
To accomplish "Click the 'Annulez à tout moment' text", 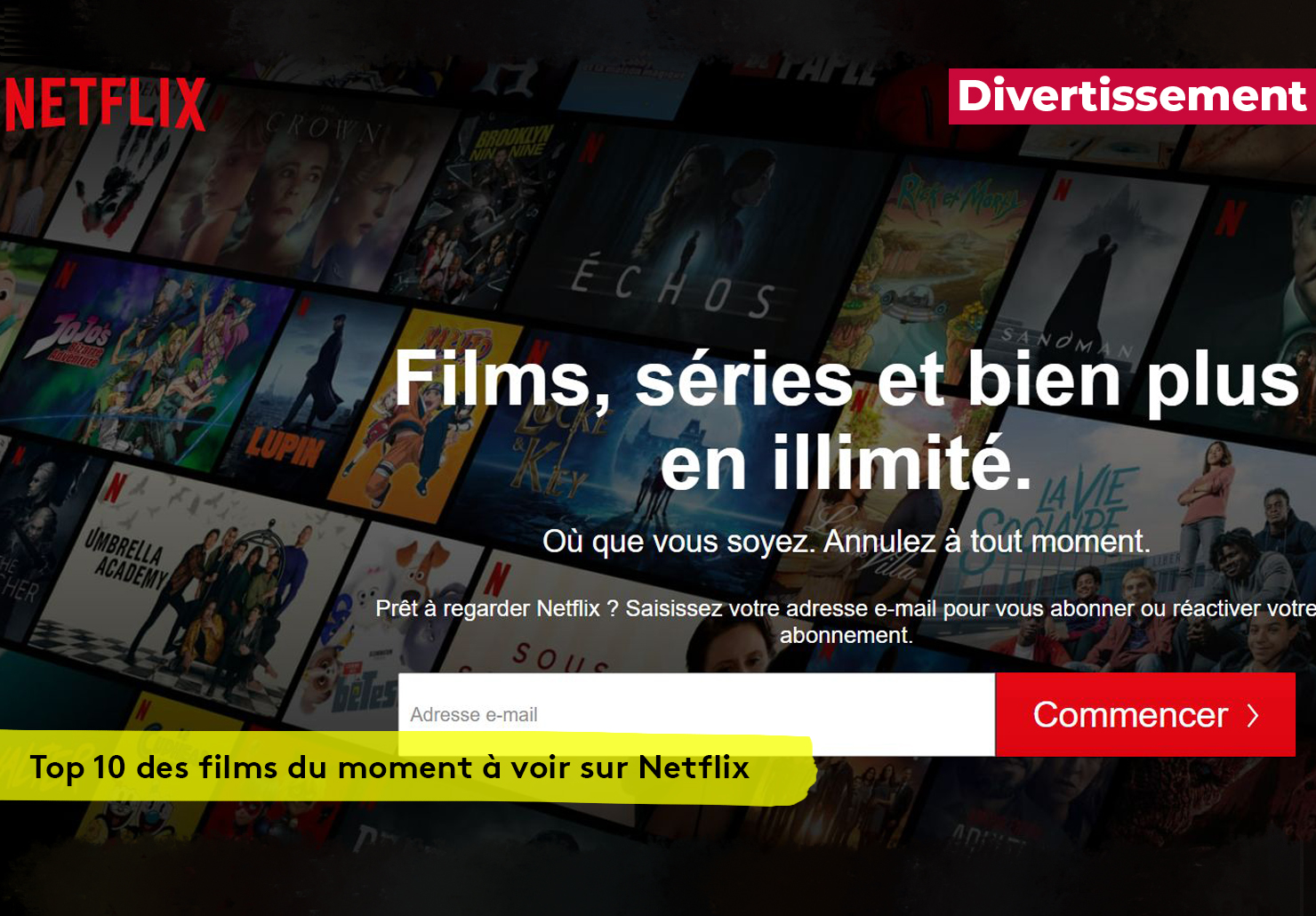I will pos(987,542).
